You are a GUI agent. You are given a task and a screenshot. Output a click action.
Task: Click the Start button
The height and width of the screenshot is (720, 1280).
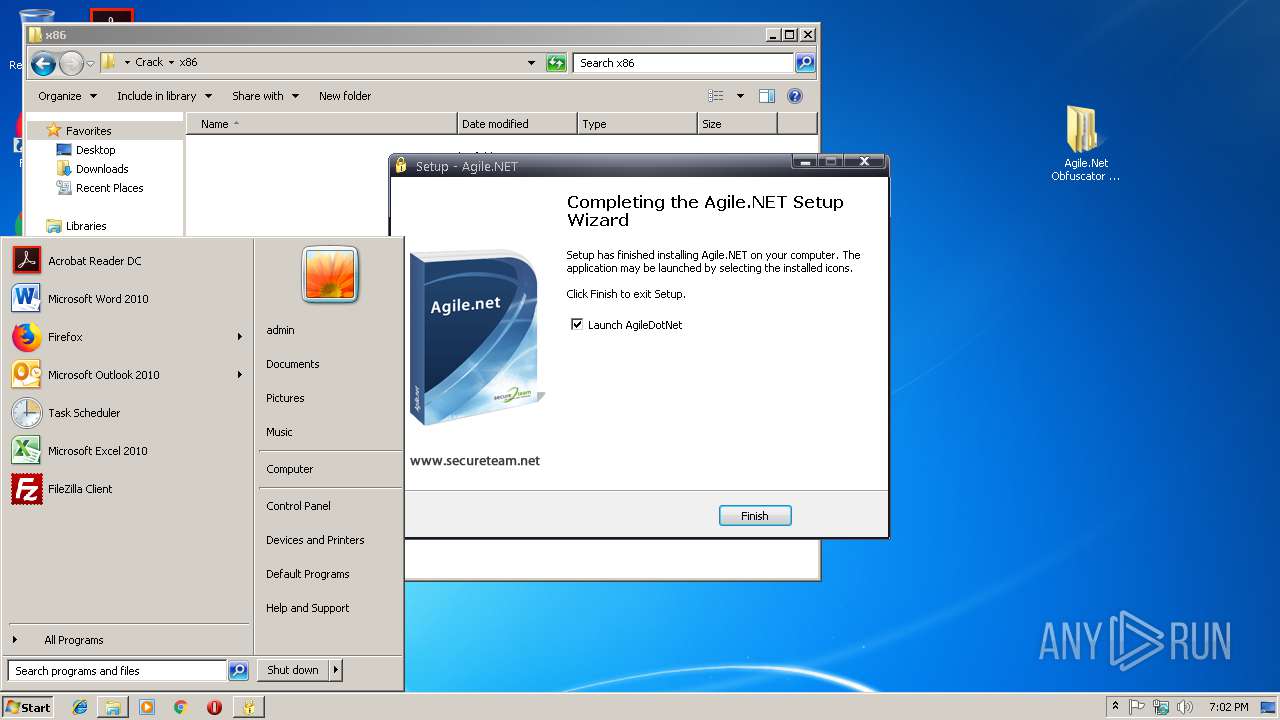click(28, 707)
